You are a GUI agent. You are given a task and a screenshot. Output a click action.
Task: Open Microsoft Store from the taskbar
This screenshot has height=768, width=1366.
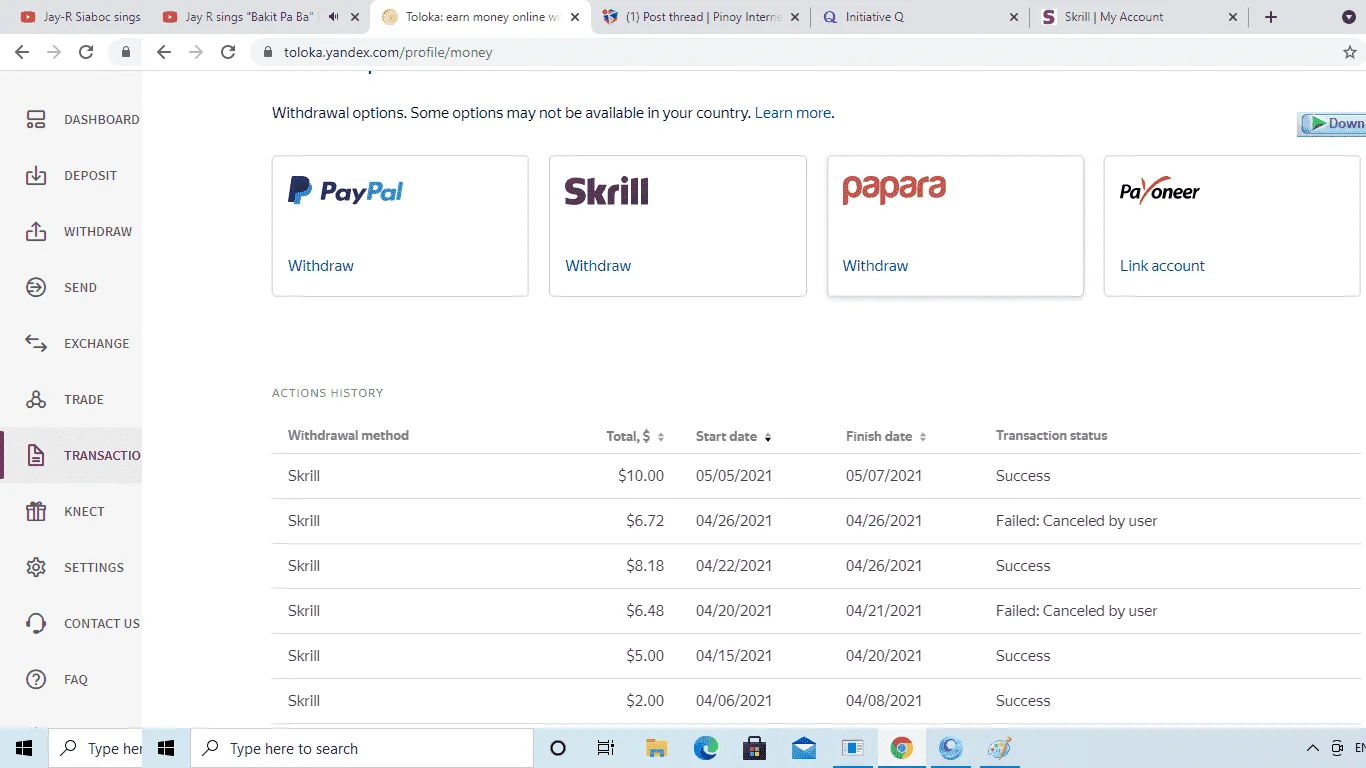click(755, 748)
